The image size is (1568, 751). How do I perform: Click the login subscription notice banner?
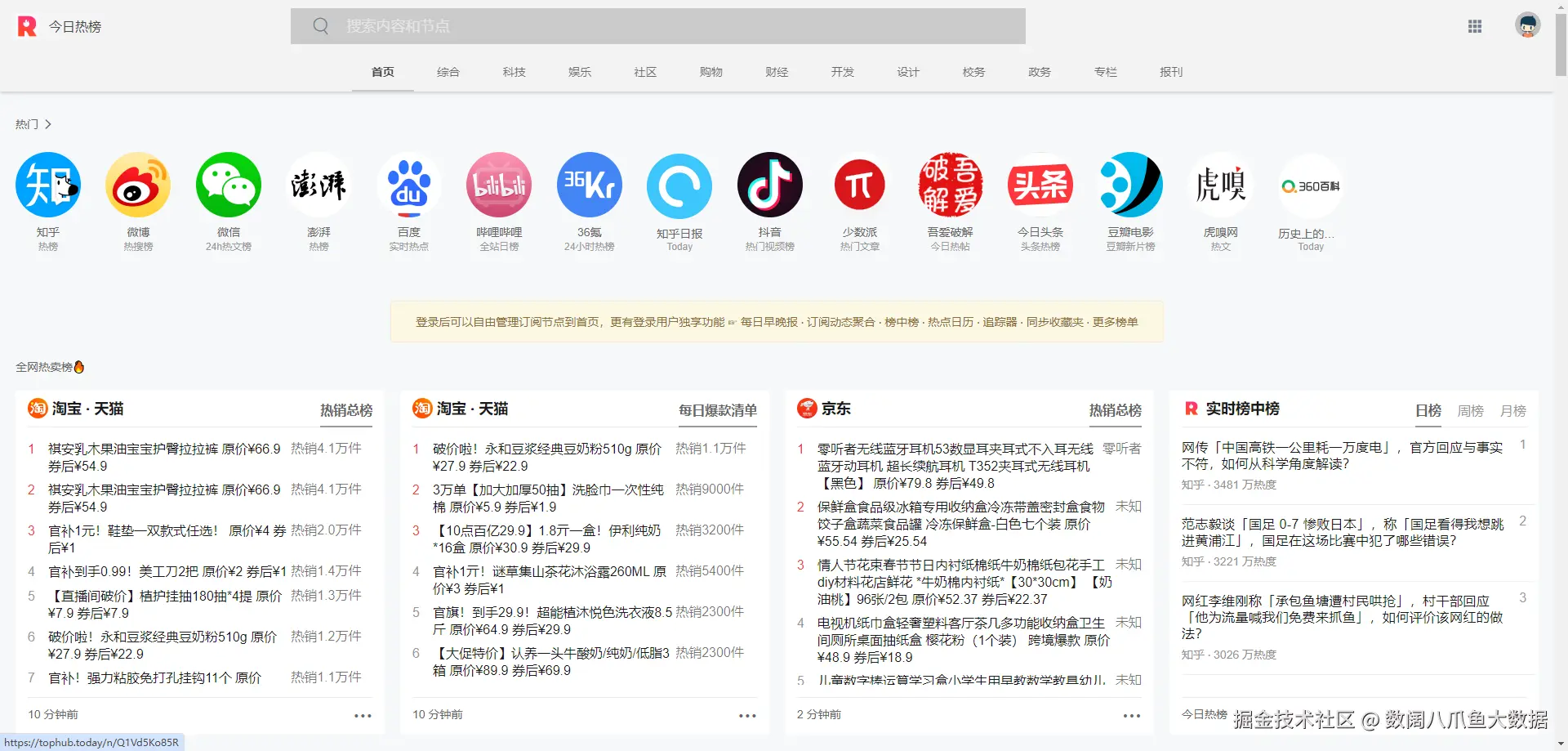(x=777, y=322)
